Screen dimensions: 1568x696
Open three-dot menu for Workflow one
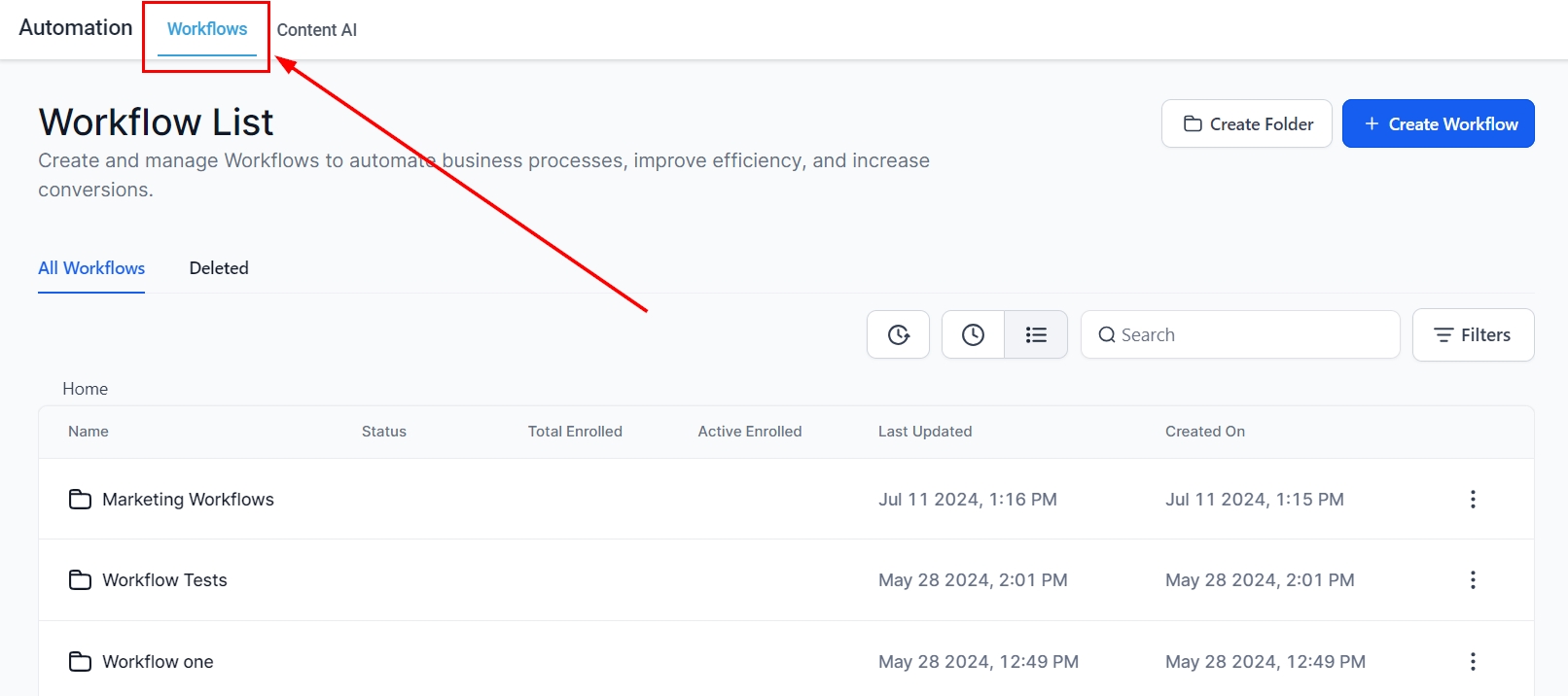pos(1473,662)
